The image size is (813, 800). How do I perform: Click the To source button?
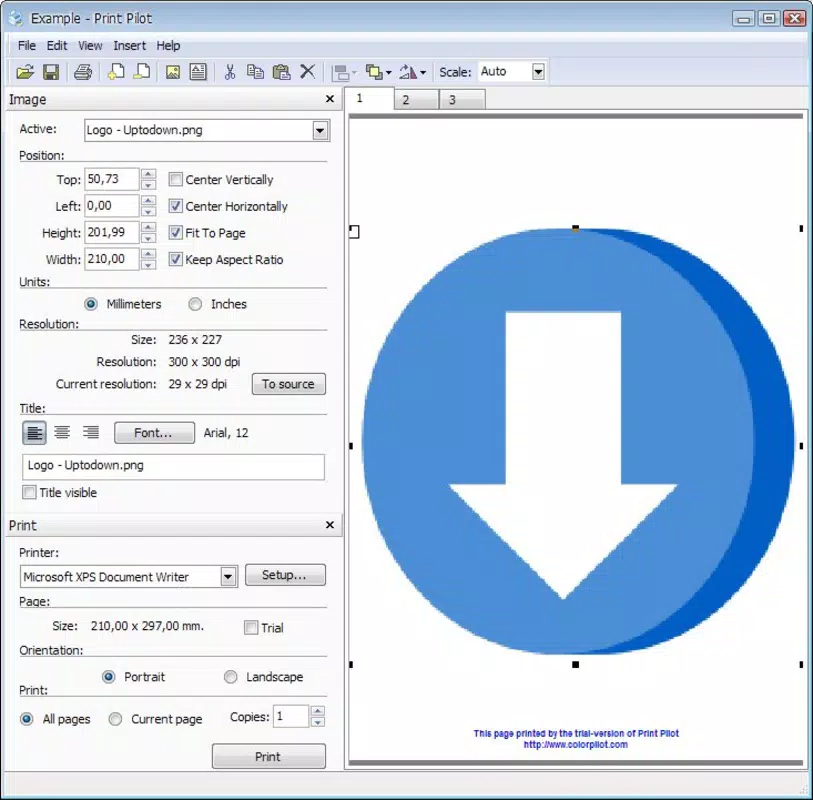tap(289, 384)
